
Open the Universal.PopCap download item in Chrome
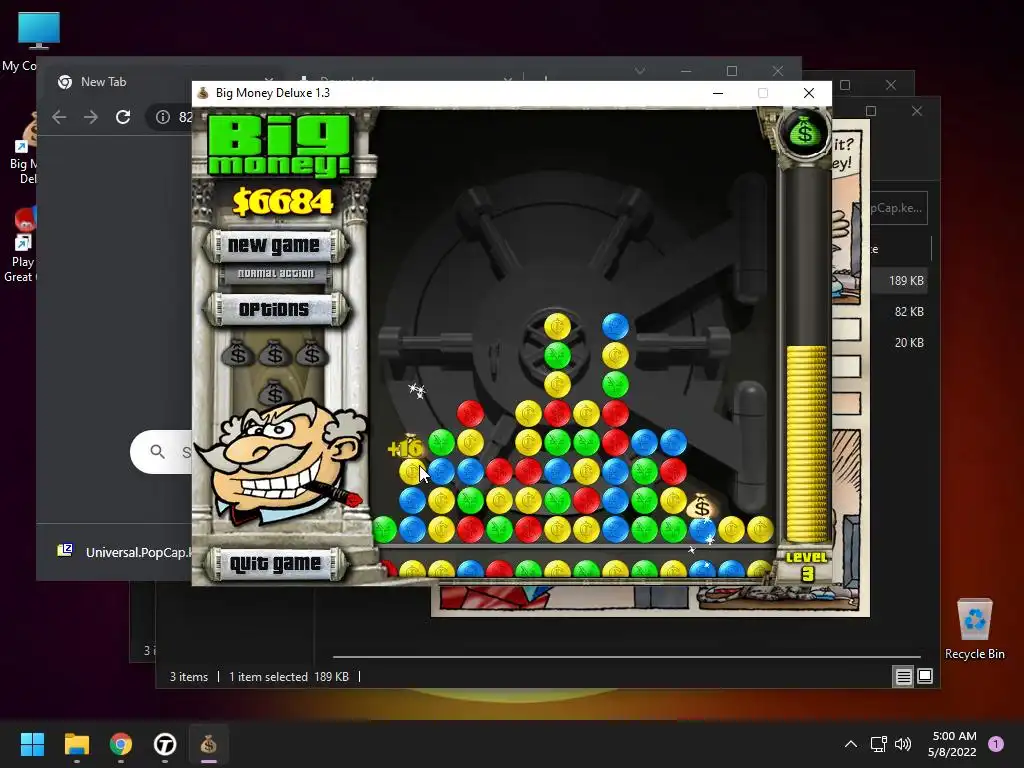(124, 552)
